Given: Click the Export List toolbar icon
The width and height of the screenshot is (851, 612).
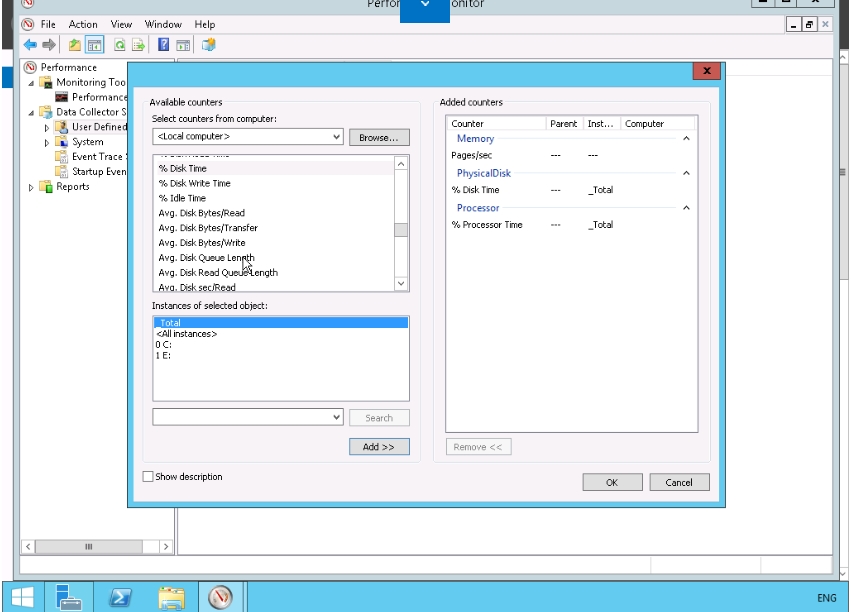Looking at the screenshot, I should click(x=138, y=45).
